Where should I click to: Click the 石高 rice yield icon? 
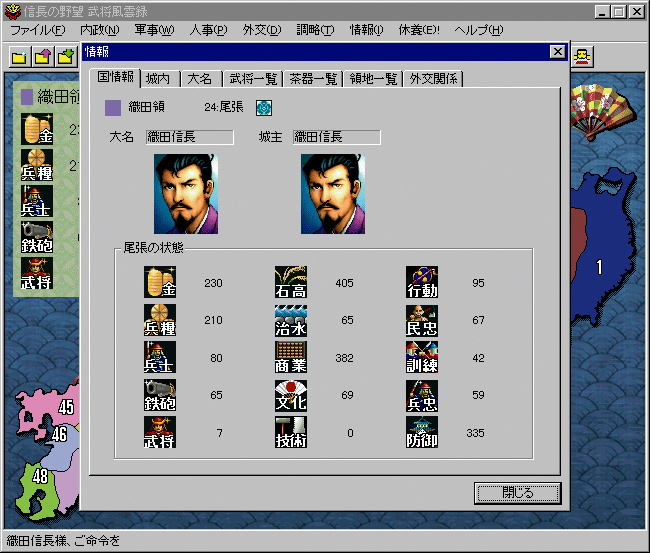pos(291,282)
